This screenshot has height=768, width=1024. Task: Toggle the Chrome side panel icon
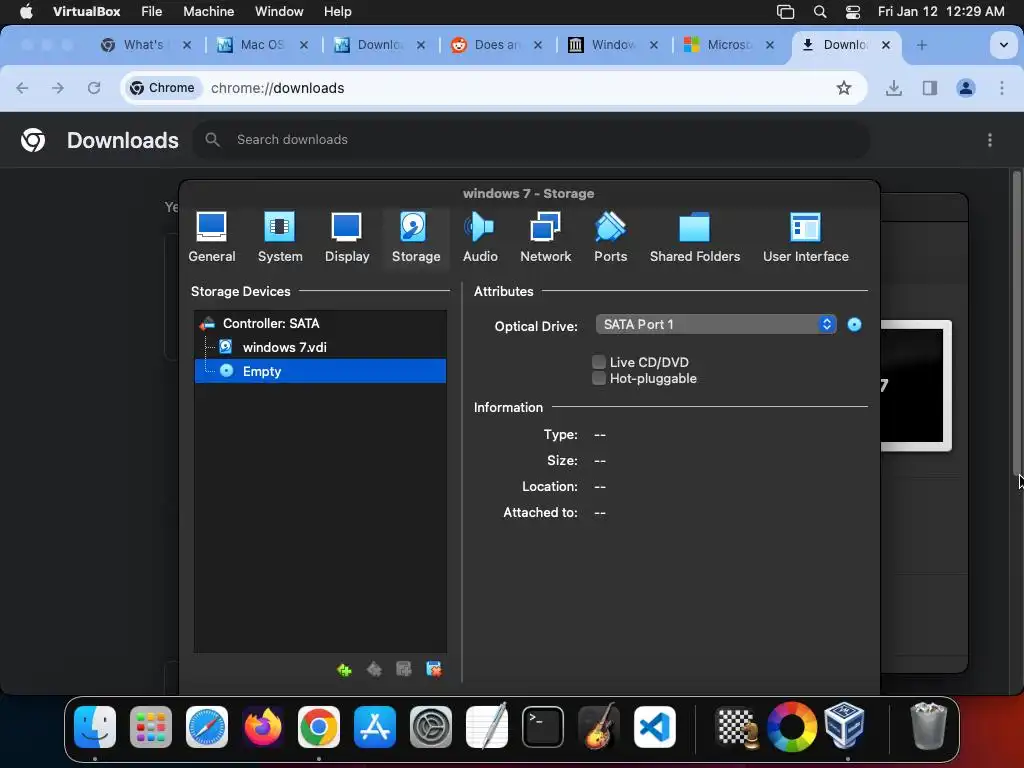click(x=930, y=88)
